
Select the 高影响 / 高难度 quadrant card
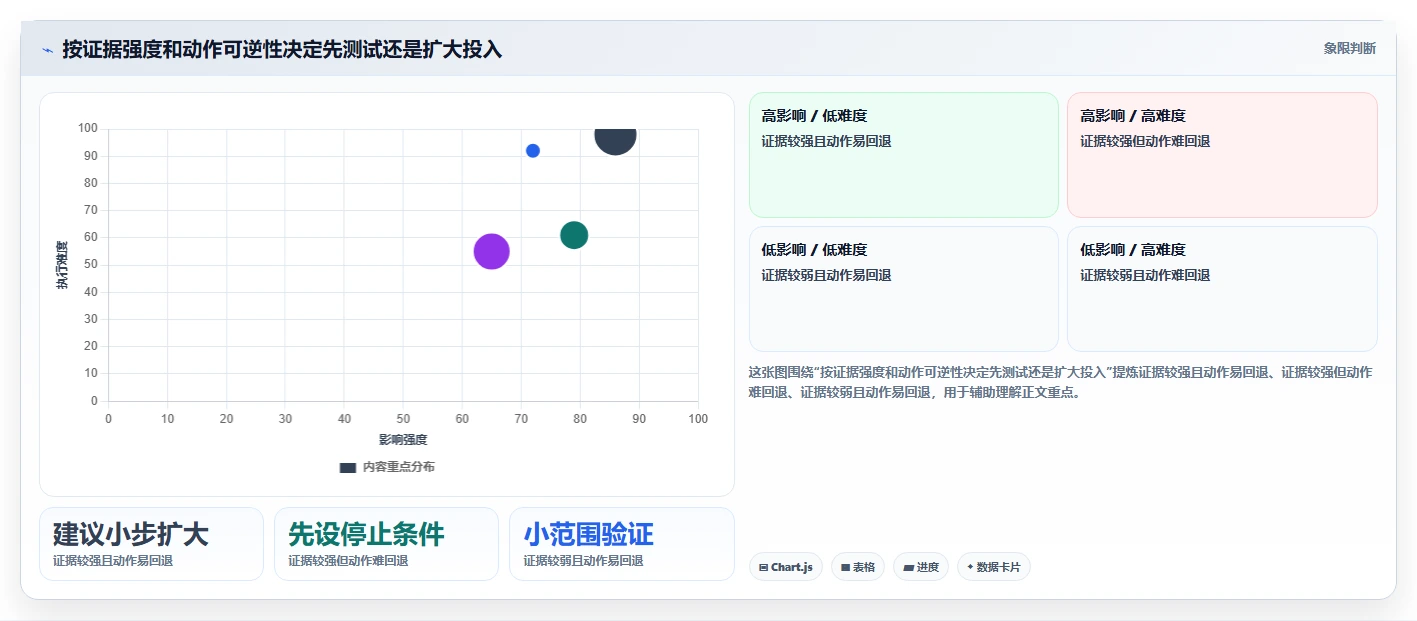tap(1222, 155)
